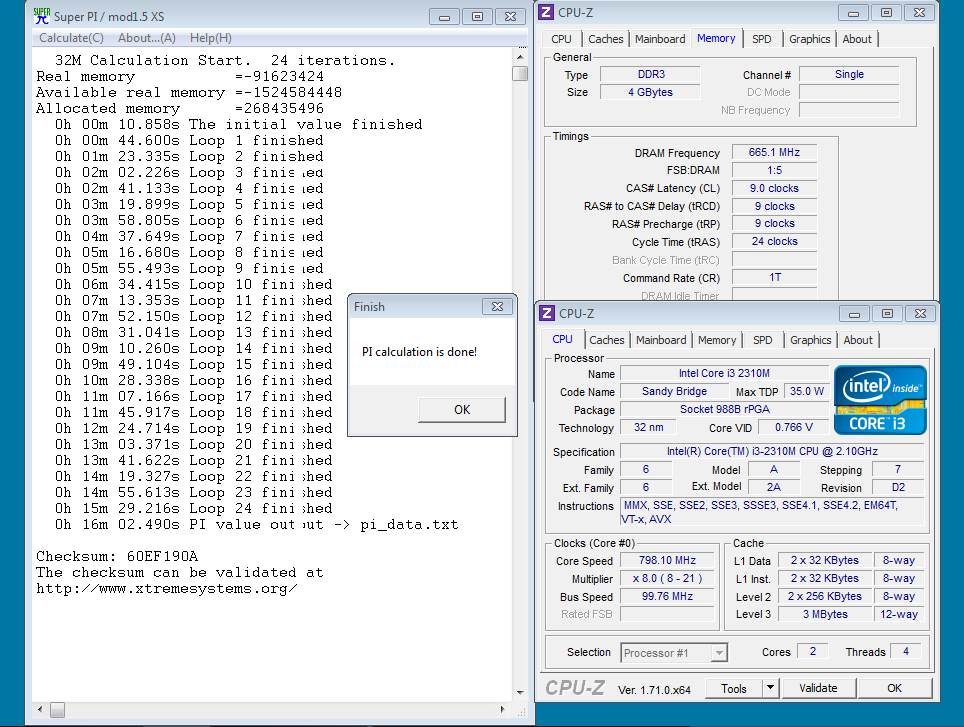Viewport: 964px width, 727px height.
Task: Click the Core Speed value 798.10 MHz
Action: (x=667, y=560)
